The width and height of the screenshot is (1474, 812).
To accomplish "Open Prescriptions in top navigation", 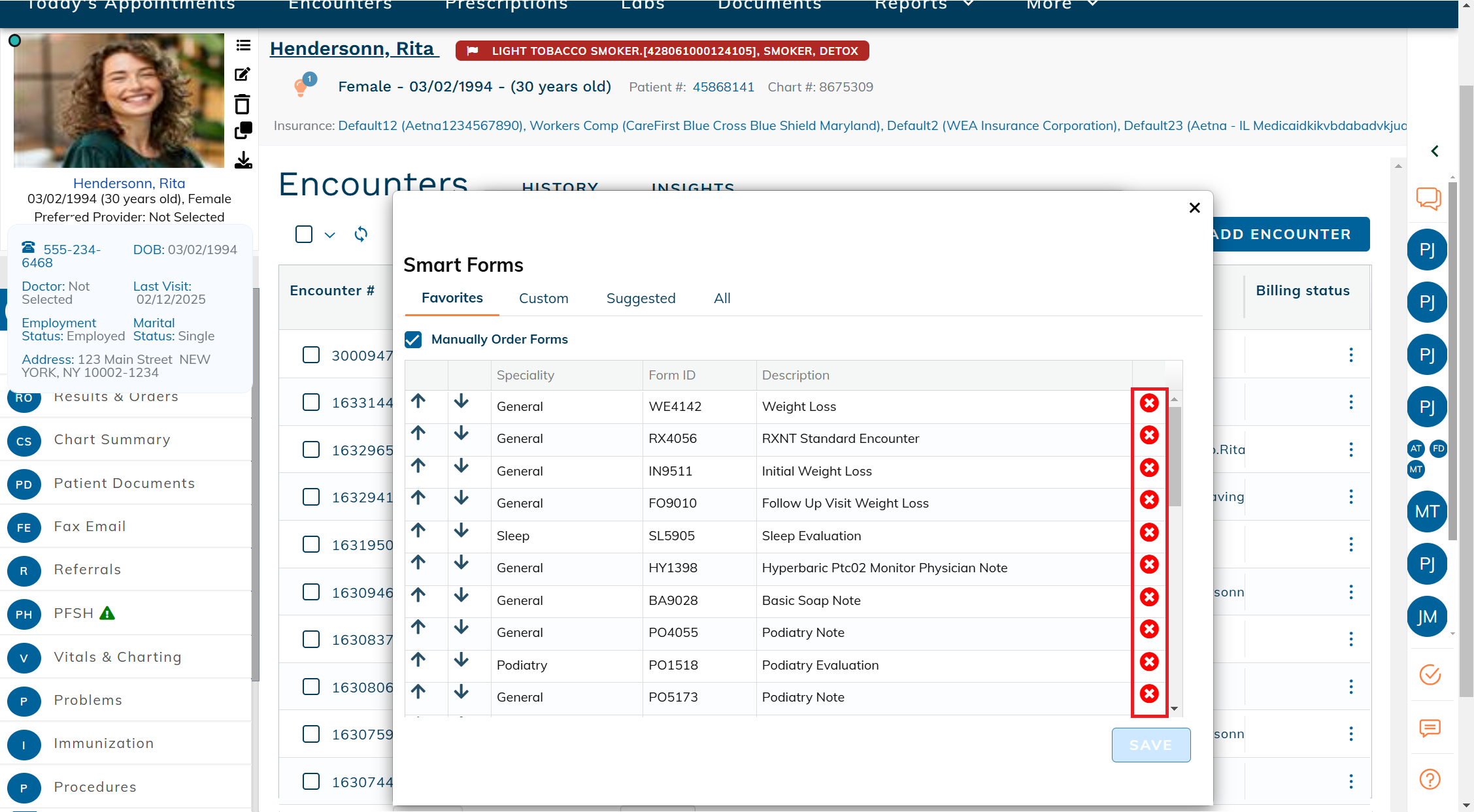I will point(507,5).
